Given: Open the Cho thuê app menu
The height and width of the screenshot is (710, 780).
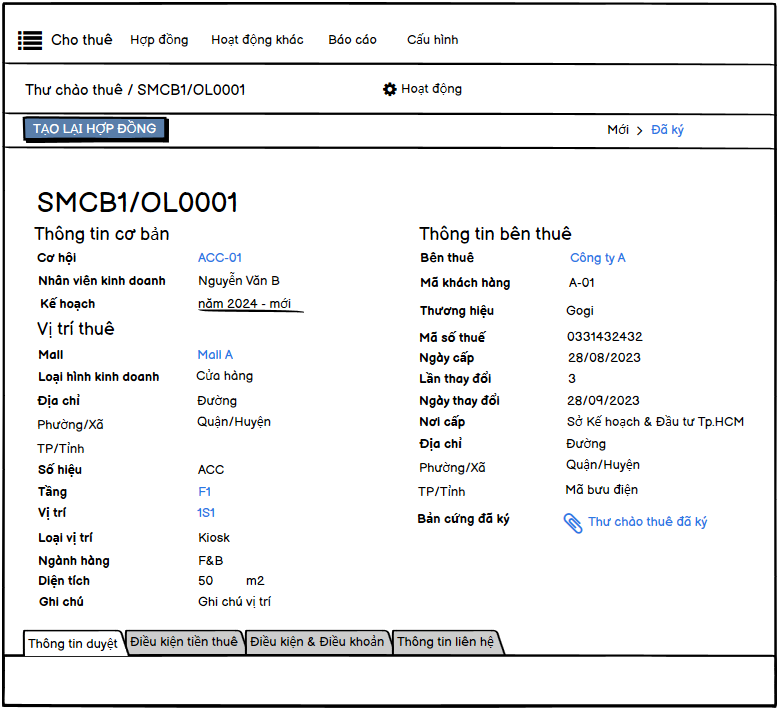Looking at the screenshot, I should pos(82,40).
